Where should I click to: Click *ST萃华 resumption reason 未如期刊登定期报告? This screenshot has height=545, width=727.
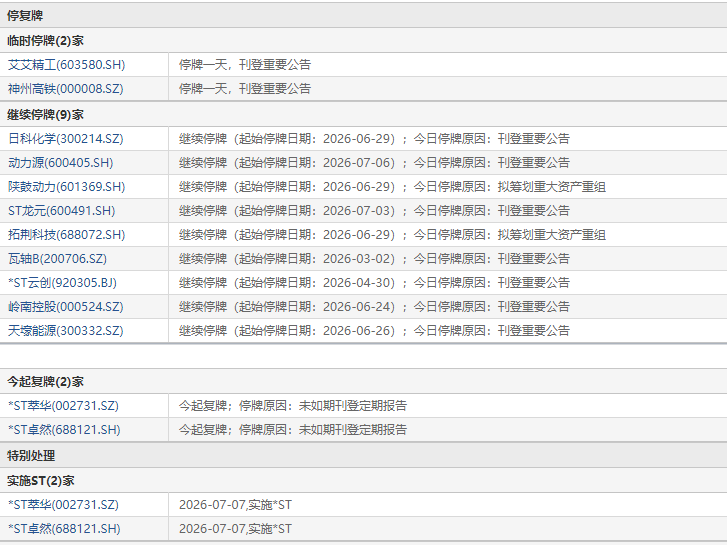coord(293,406)
